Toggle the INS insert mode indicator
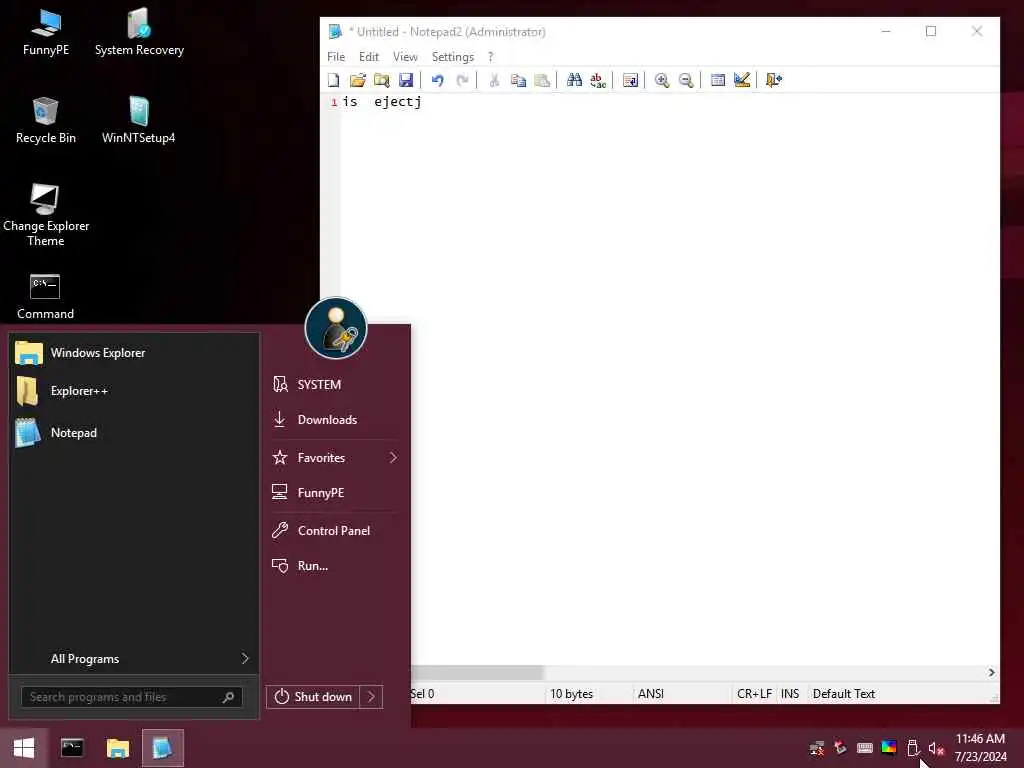The height and width of the screenshot is (768, 1024). pyautogui.click(x=790, y=694)
